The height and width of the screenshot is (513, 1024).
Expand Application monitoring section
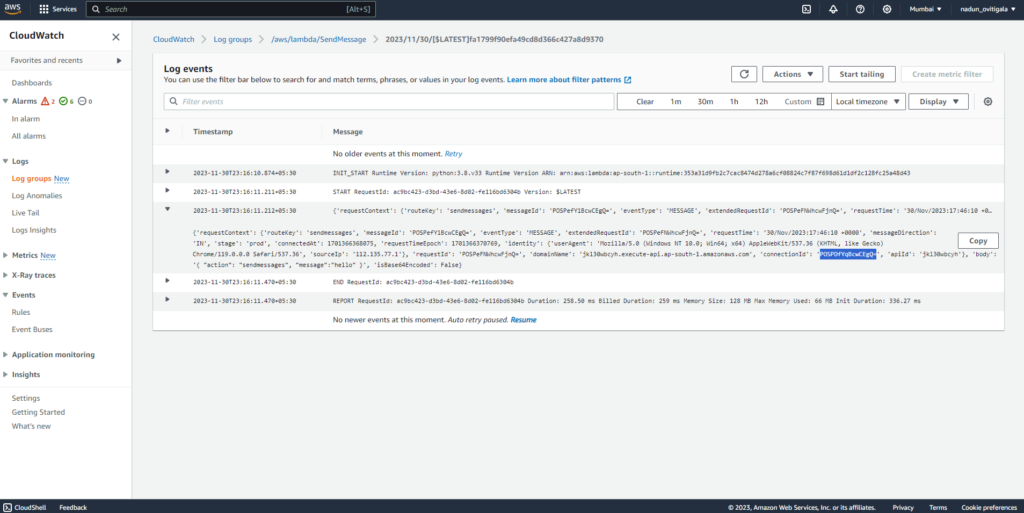6,355
